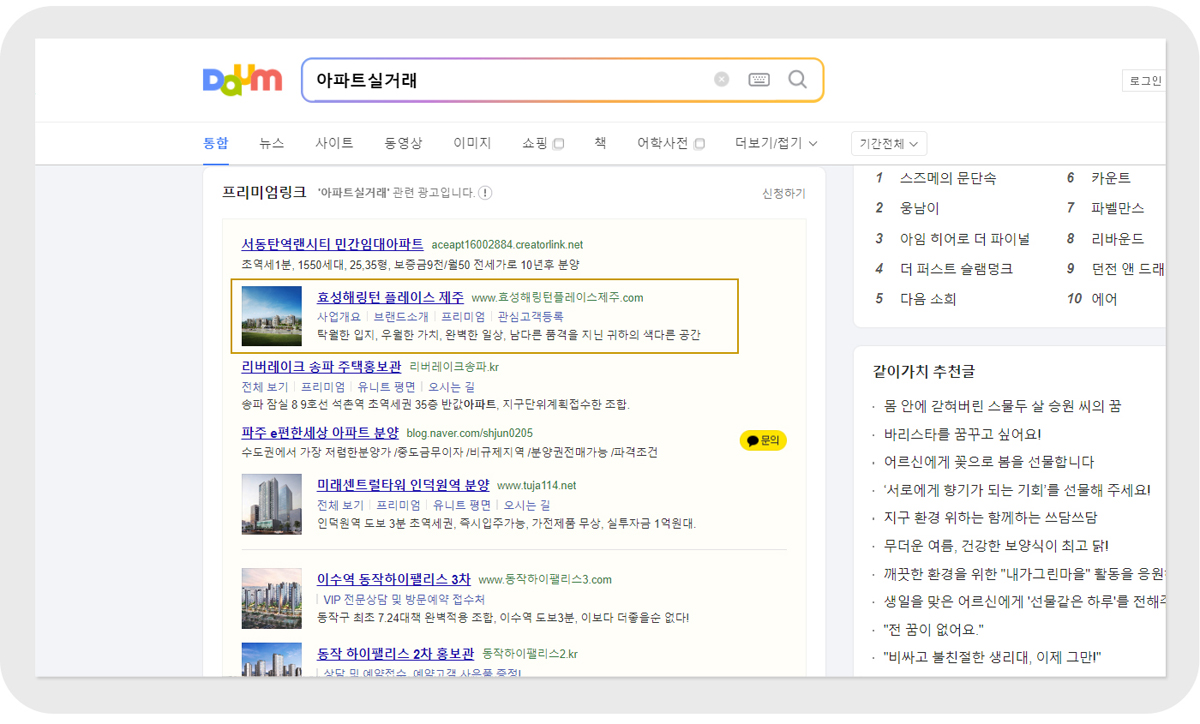The image size is (1200, 724).
Task: Open the 쇼핑 tab
Action: coord(542,143)
